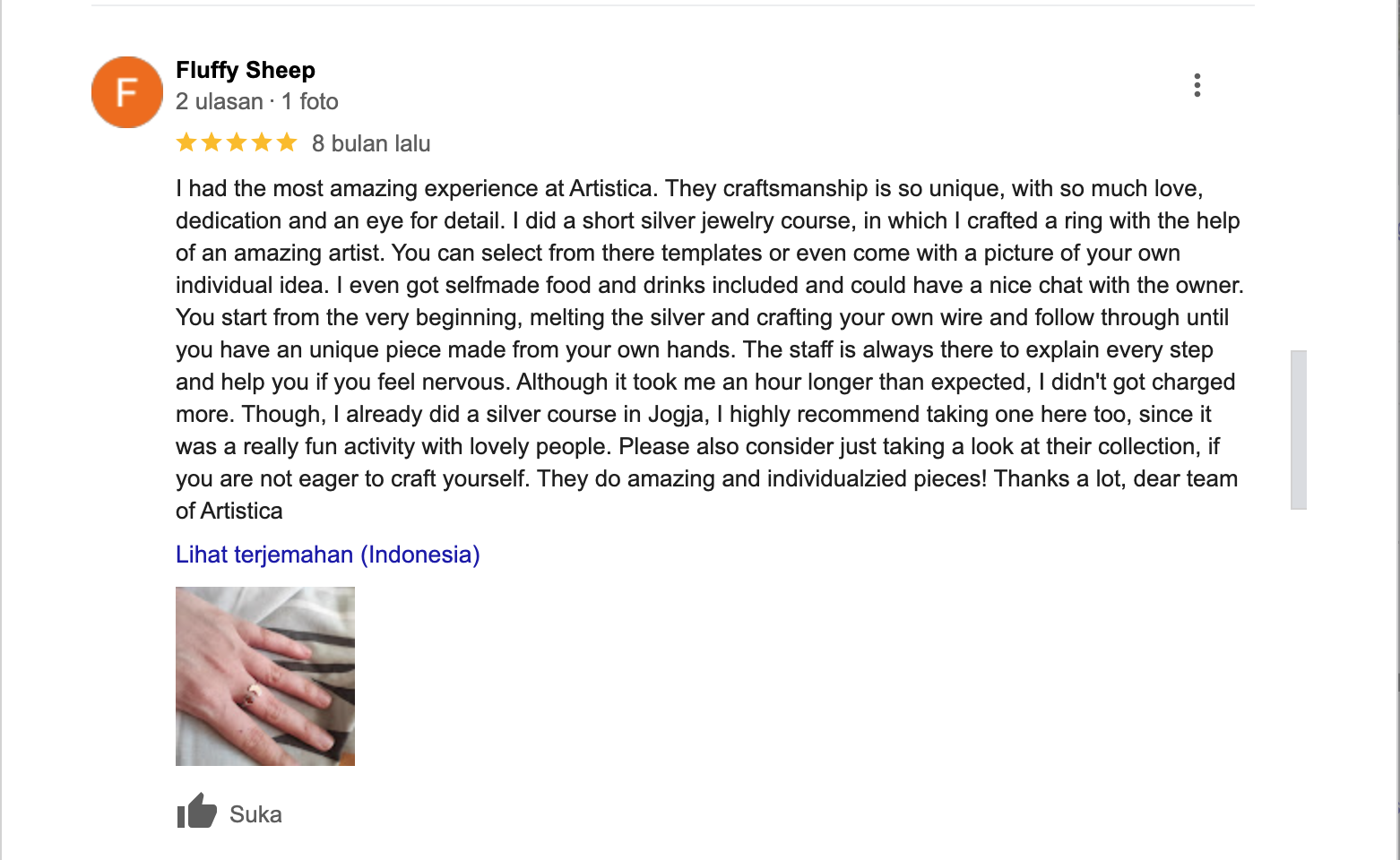Click the second rating star

click(212, 142)
